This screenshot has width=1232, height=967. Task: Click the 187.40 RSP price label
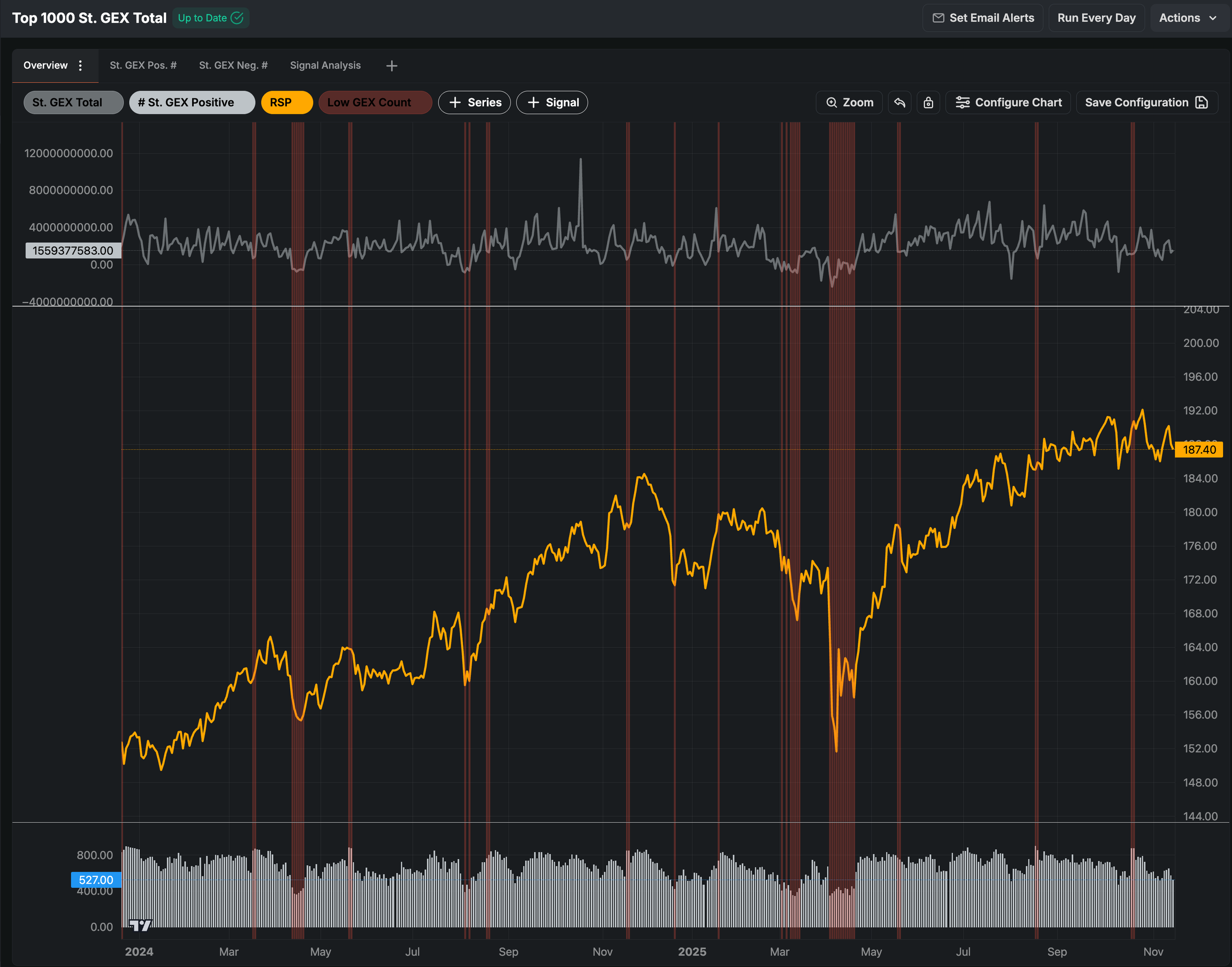click(x=1198, y=450)
